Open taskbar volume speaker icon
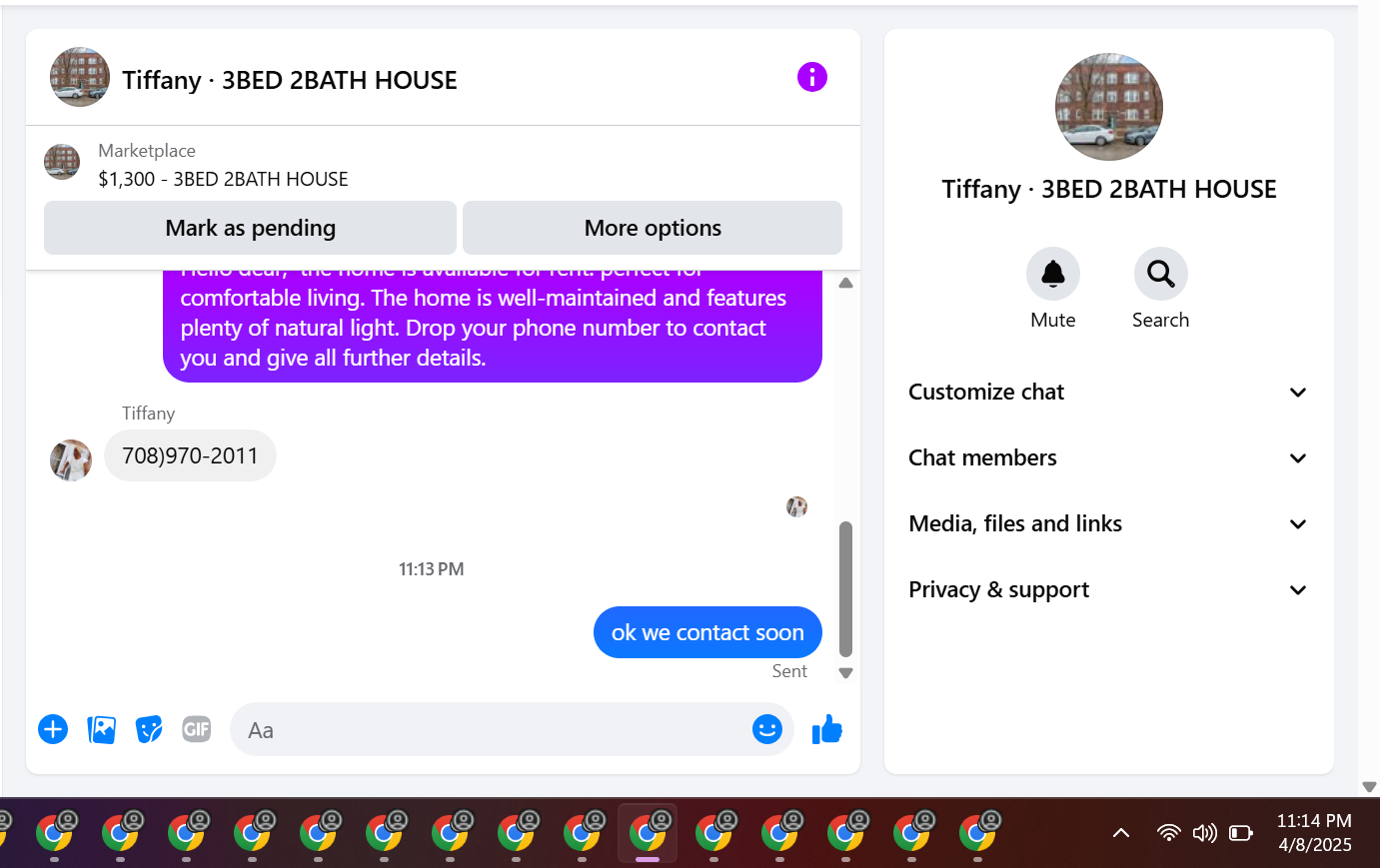Image resolution: width=1380 pixels, height=868 pixels. [x=1205, y=833]
